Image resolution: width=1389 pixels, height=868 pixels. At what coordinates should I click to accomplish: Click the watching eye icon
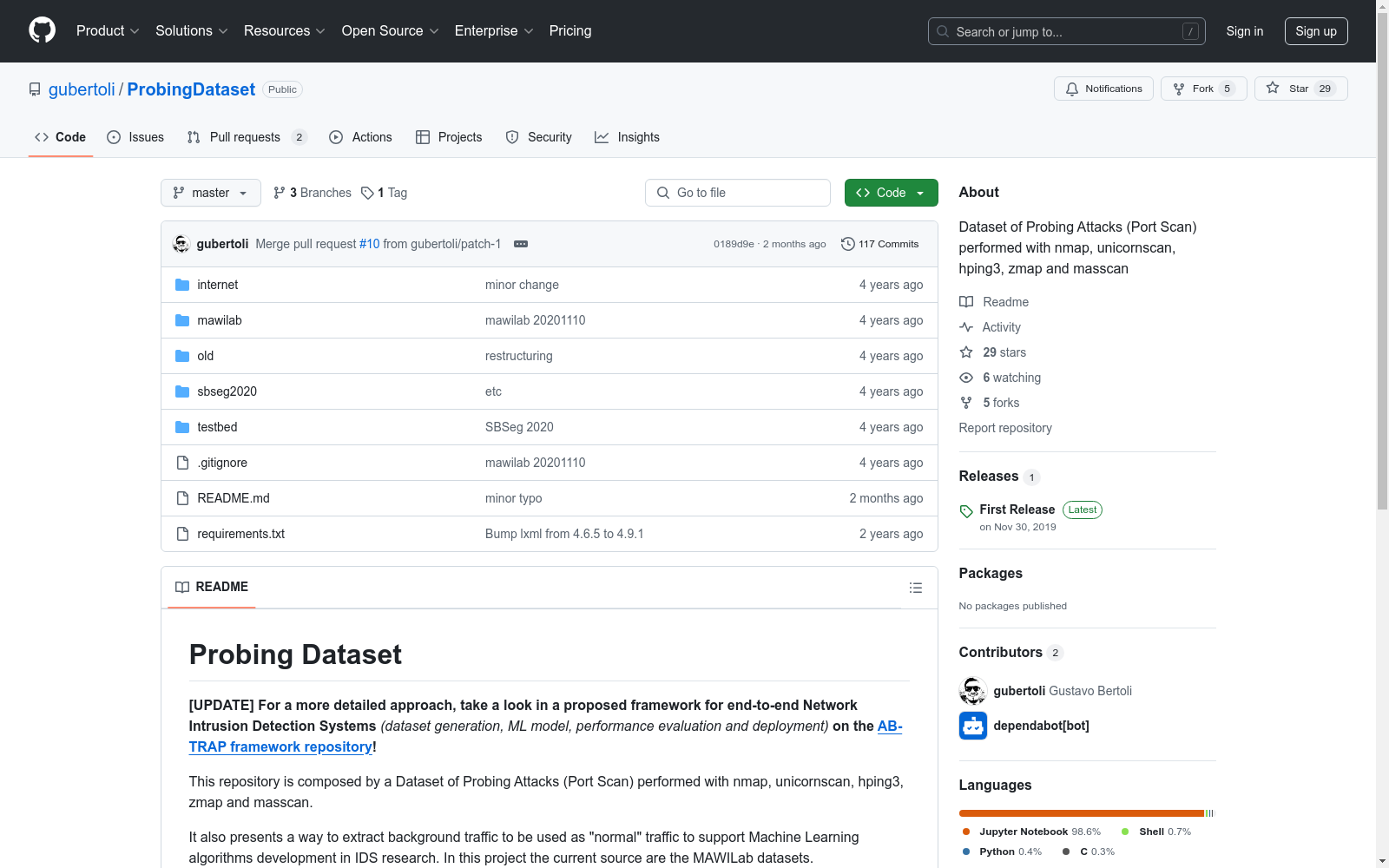point(966,378)
